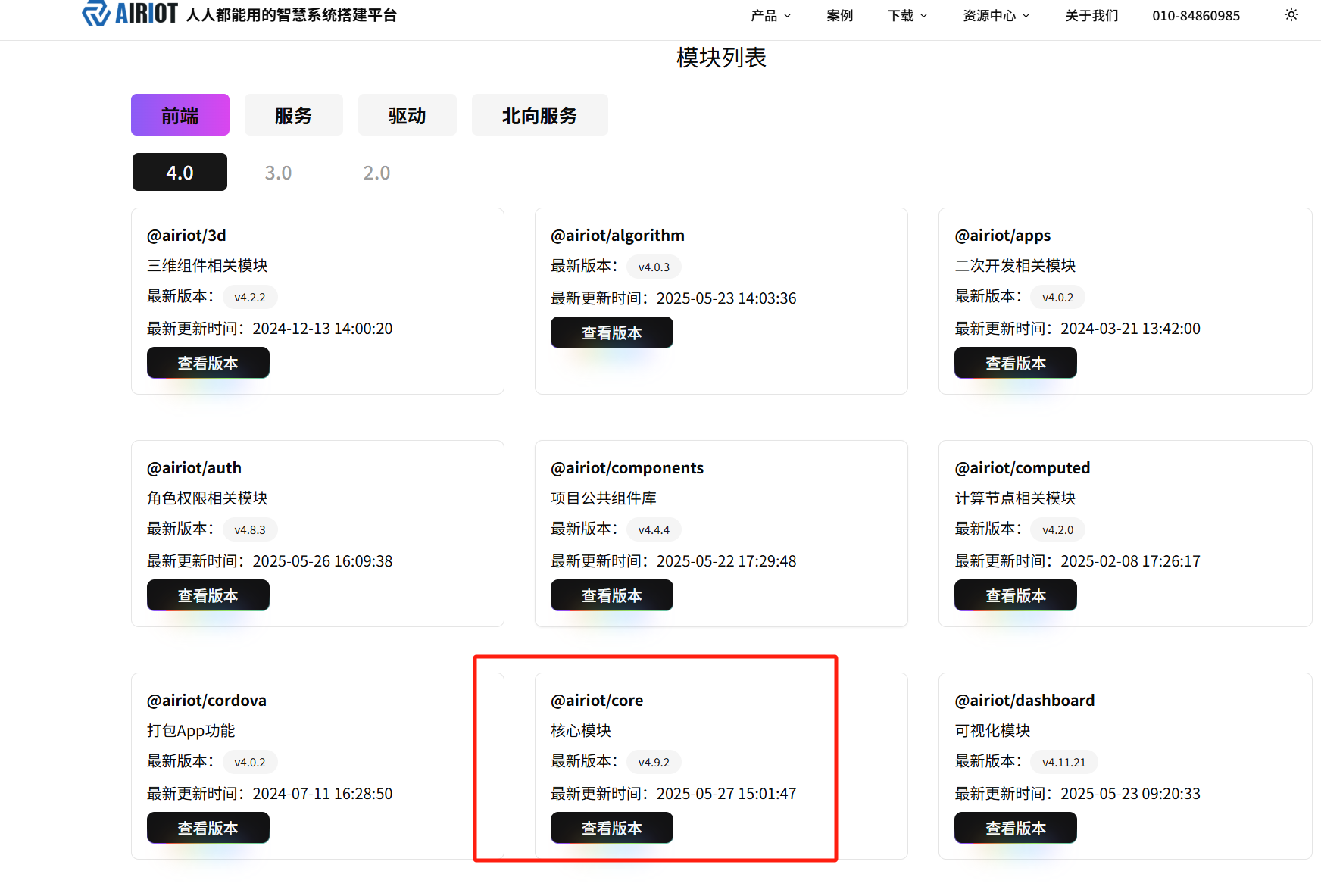1321x896 pixels.
Task: Click 查看版本 for @airiot/core
Action: pyautogui.click(x=612, y=828)
